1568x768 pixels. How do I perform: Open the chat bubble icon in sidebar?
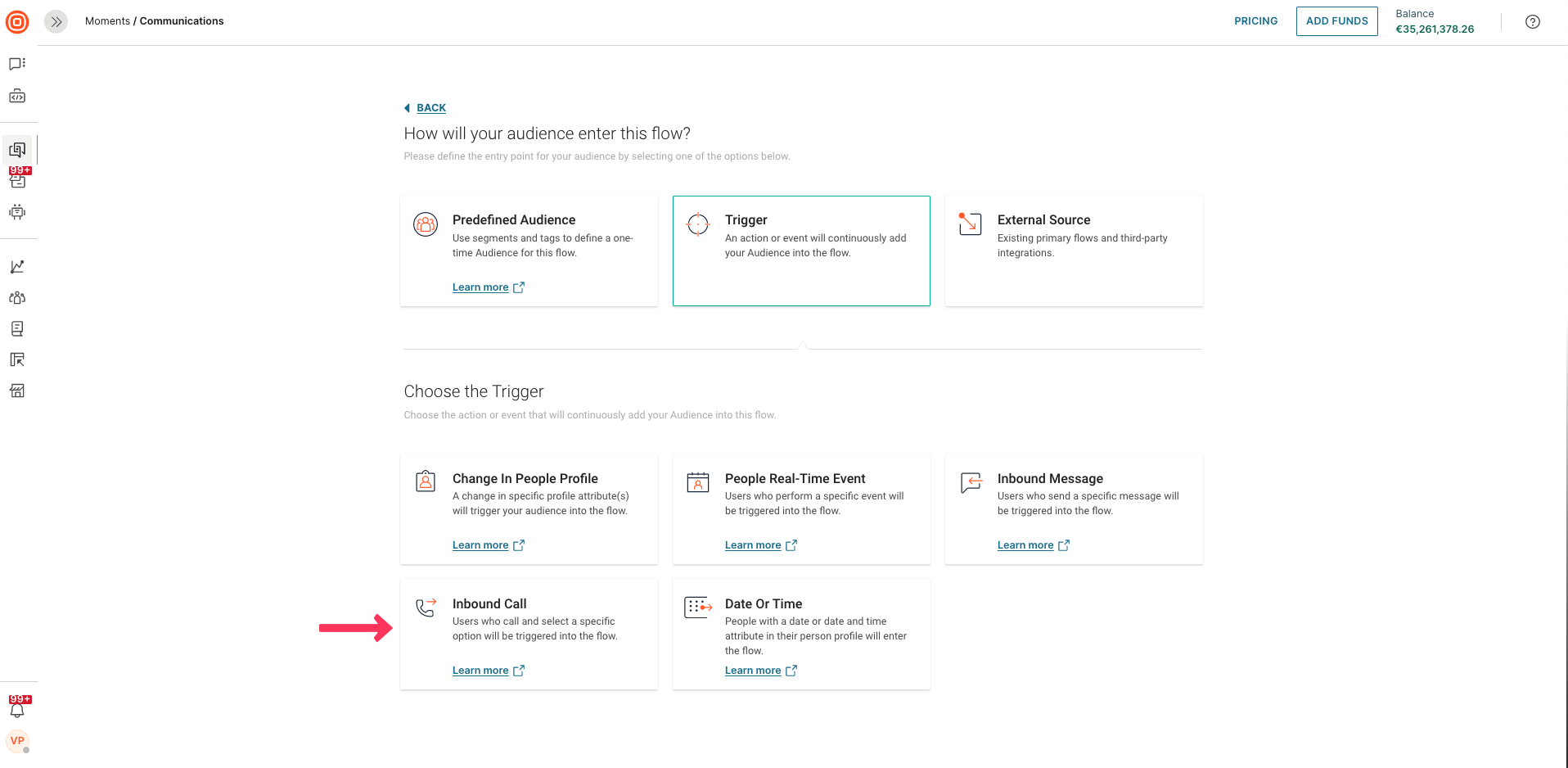coord(17,64)
